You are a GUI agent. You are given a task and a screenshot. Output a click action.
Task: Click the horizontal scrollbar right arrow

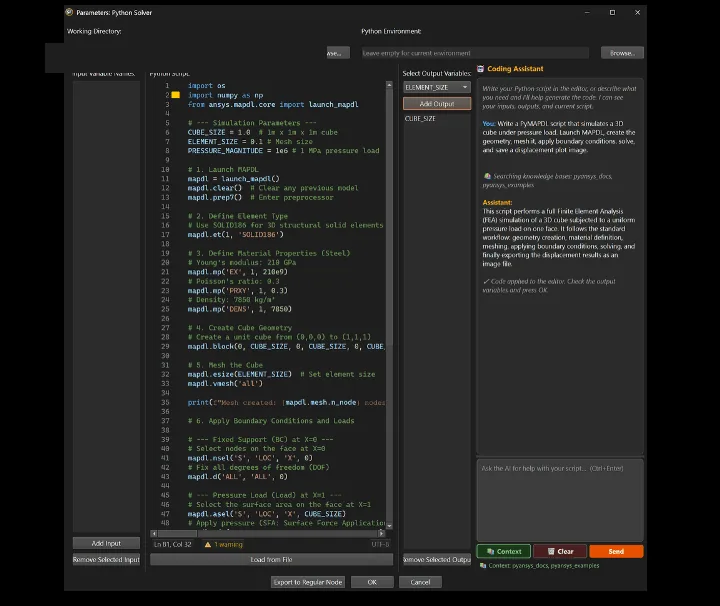381,533
